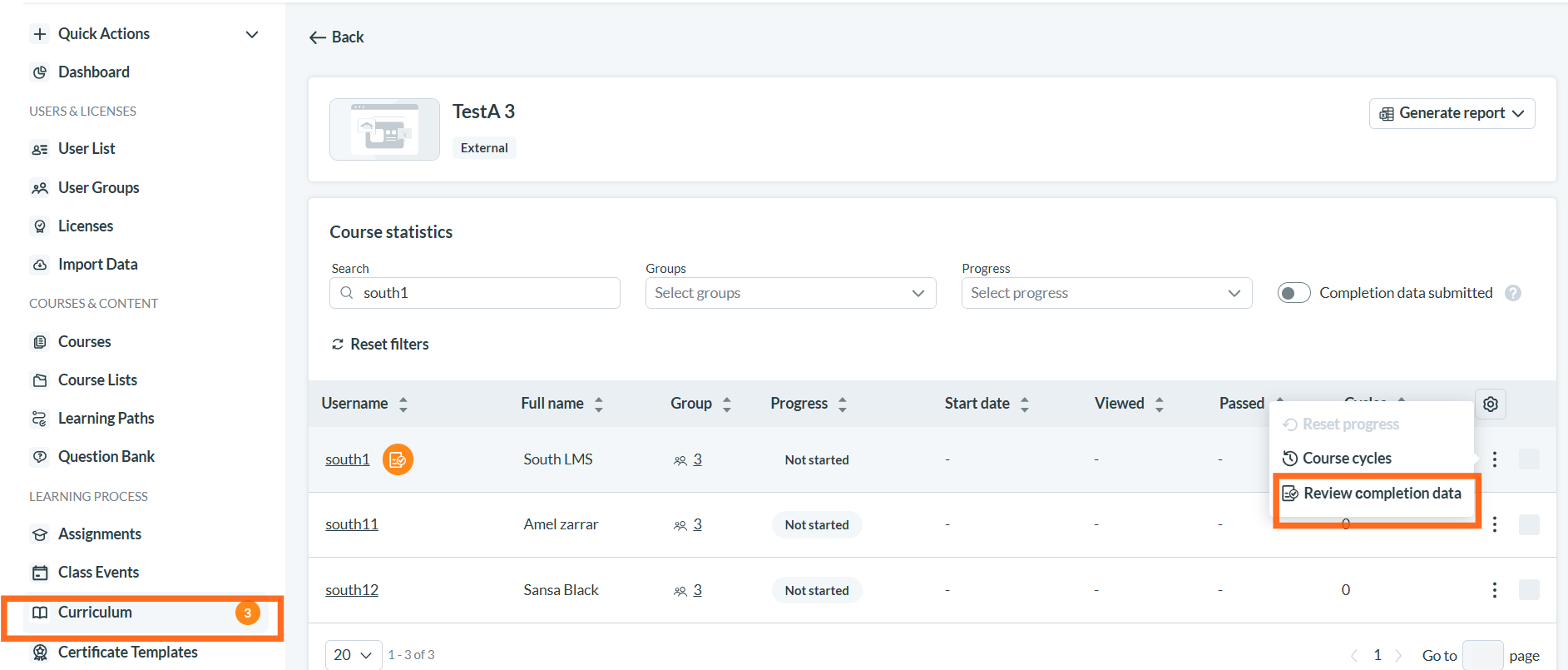The width and height of the screenshot is (1568, 670).
Task: Click the orange completion badge beside south1
Action: tap(398, 459)
